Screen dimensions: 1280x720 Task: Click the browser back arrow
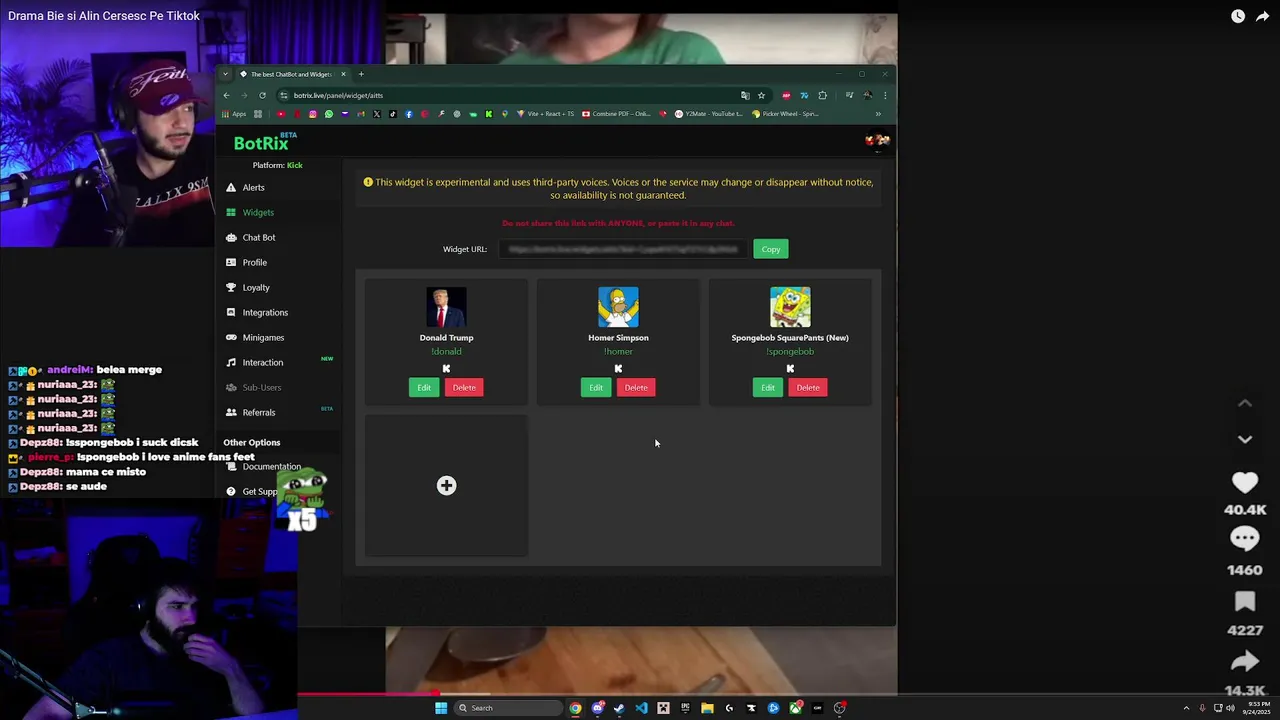tap(226, 95)
